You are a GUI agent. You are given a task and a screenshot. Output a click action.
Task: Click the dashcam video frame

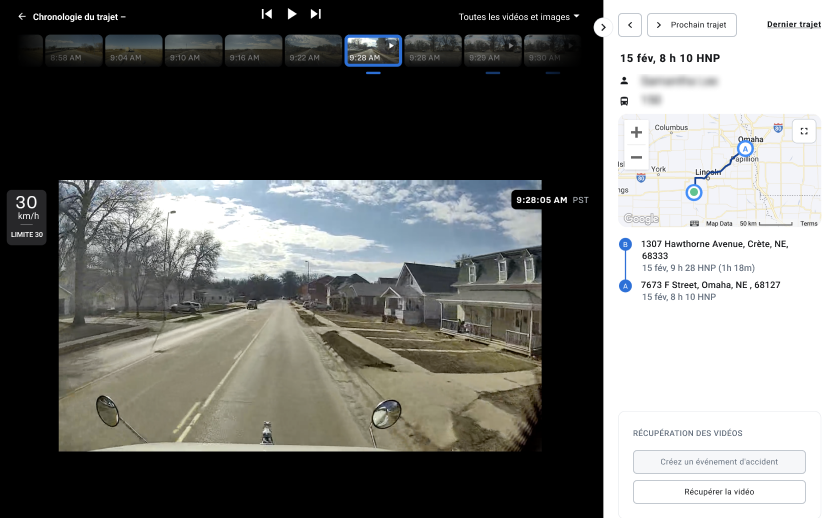(x=300, y=315)
